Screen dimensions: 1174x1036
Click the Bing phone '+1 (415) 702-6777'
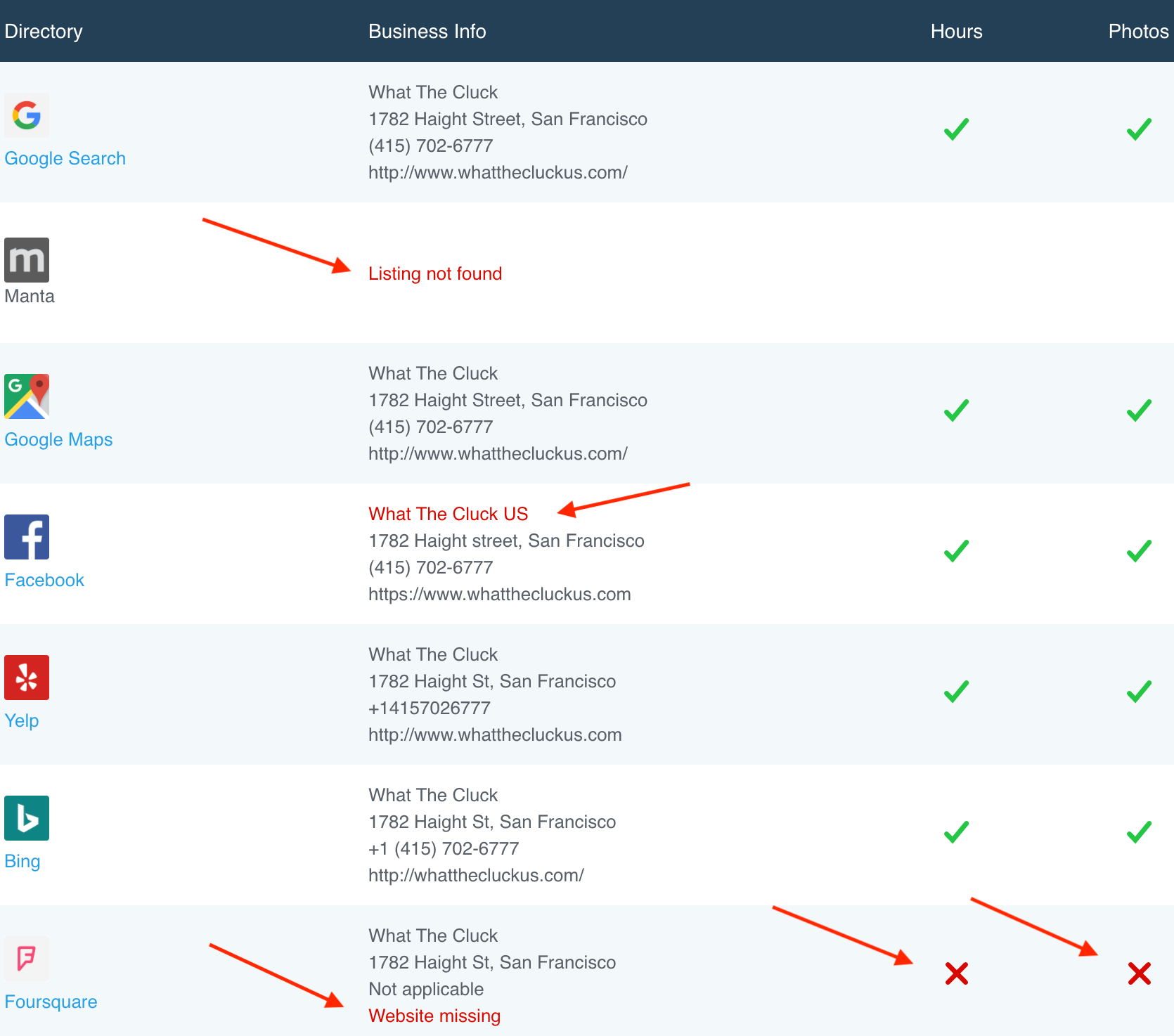click(x=444, y=849)
